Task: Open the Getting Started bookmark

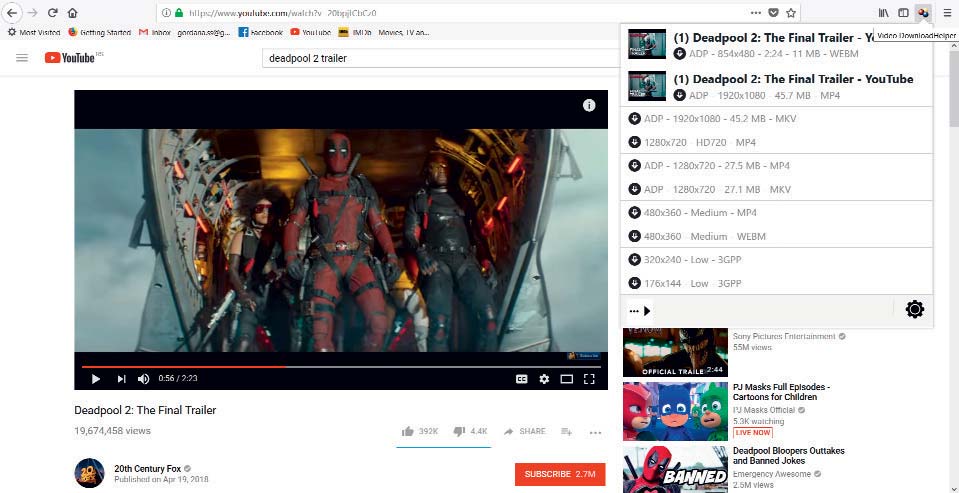Action: 100,32
